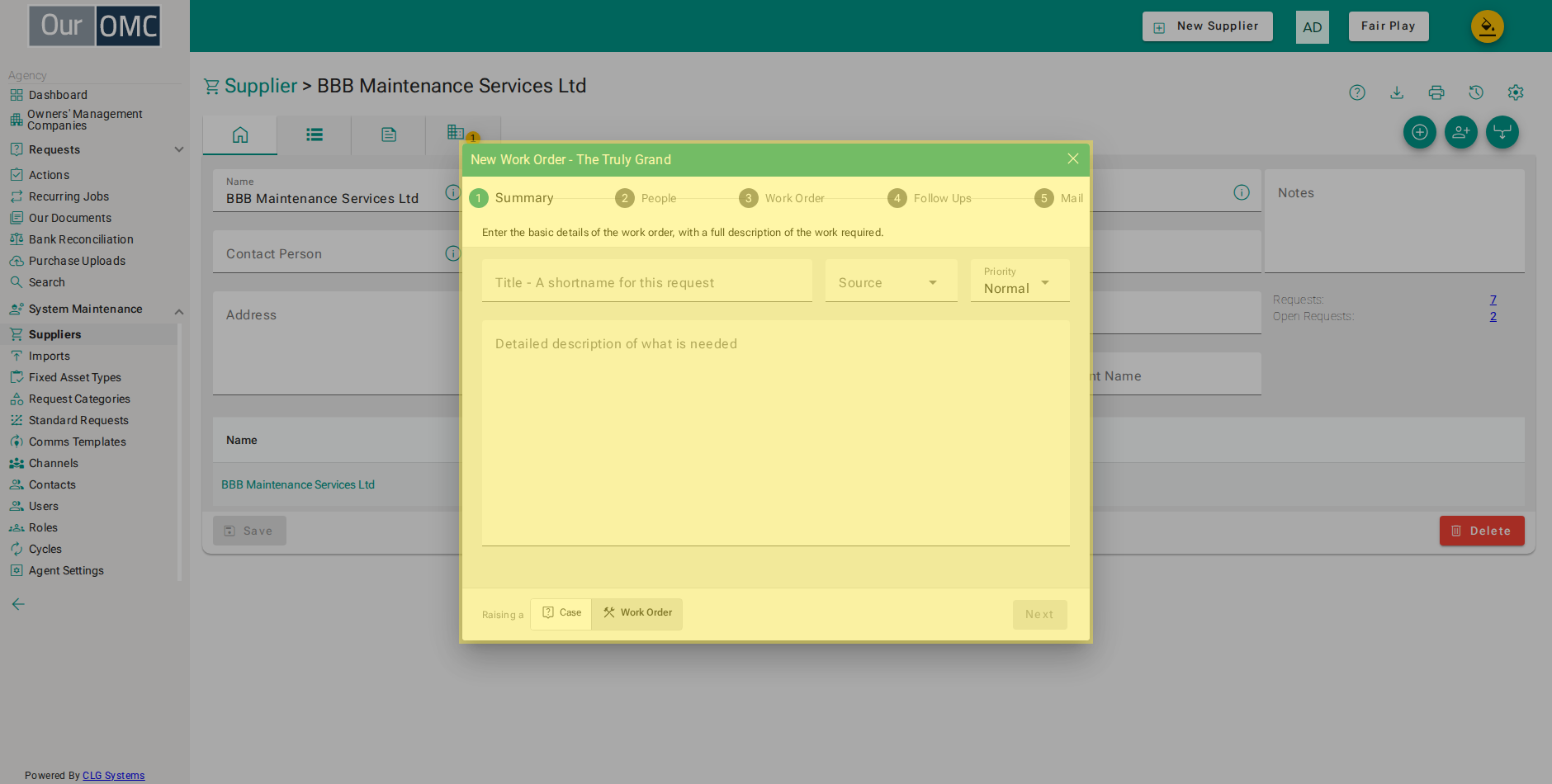Screen dimensions: 1552x784
Task: Click the print icon
Action: [1436, 92]
